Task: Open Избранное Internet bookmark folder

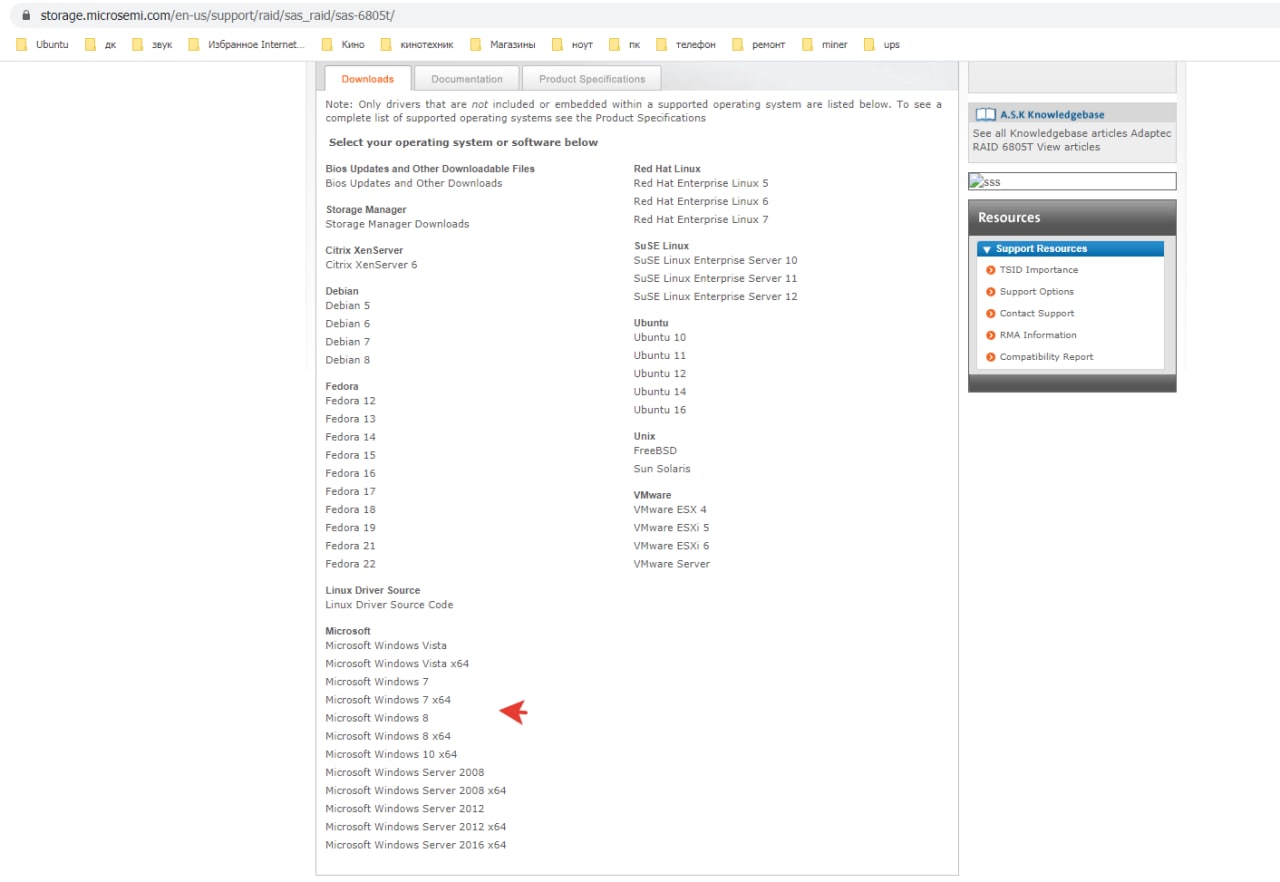Action: tap(246, 44)
